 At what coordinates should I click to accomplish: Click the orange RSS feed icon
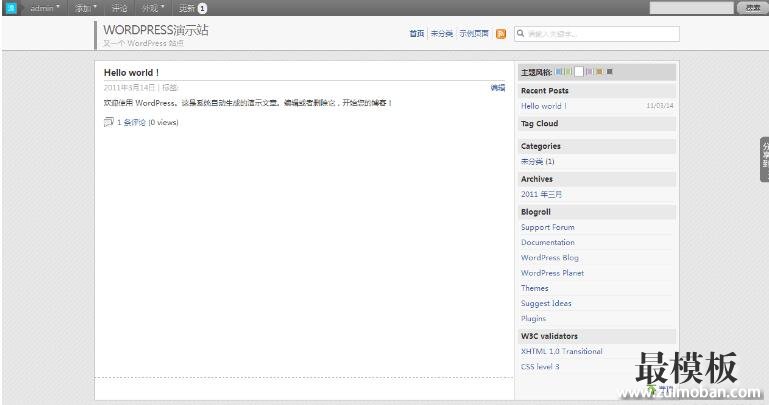[501, 33]
